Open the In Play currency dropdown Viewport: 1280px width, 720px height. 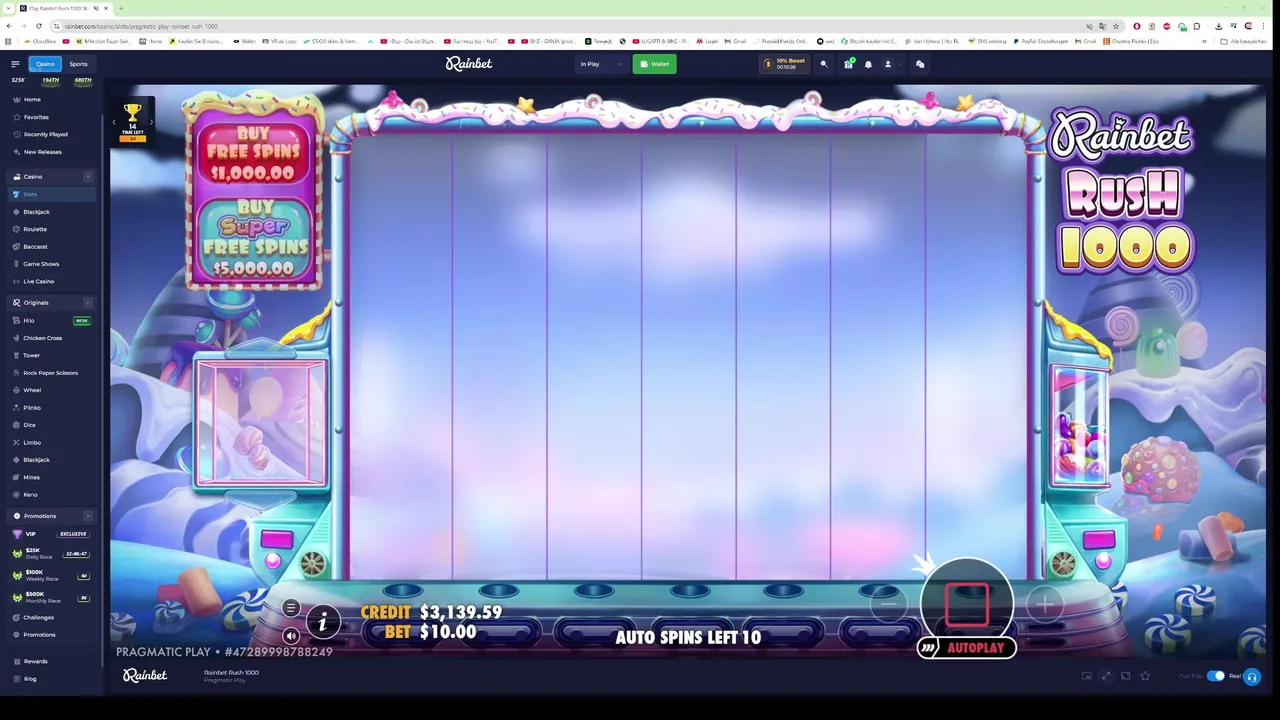[x=601, y=64]
